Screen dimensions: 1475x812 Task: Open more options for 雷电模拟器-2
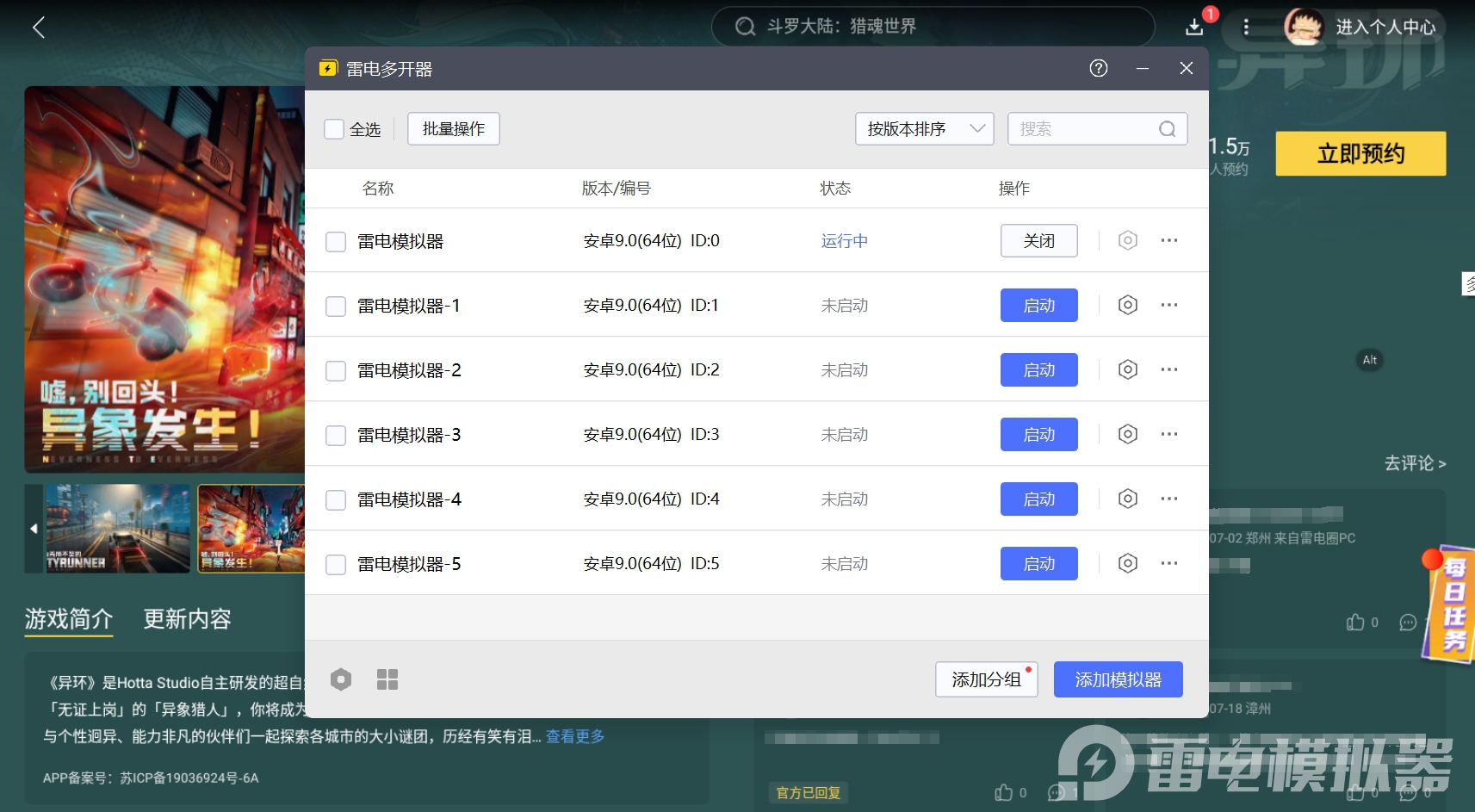(1168, 369)
